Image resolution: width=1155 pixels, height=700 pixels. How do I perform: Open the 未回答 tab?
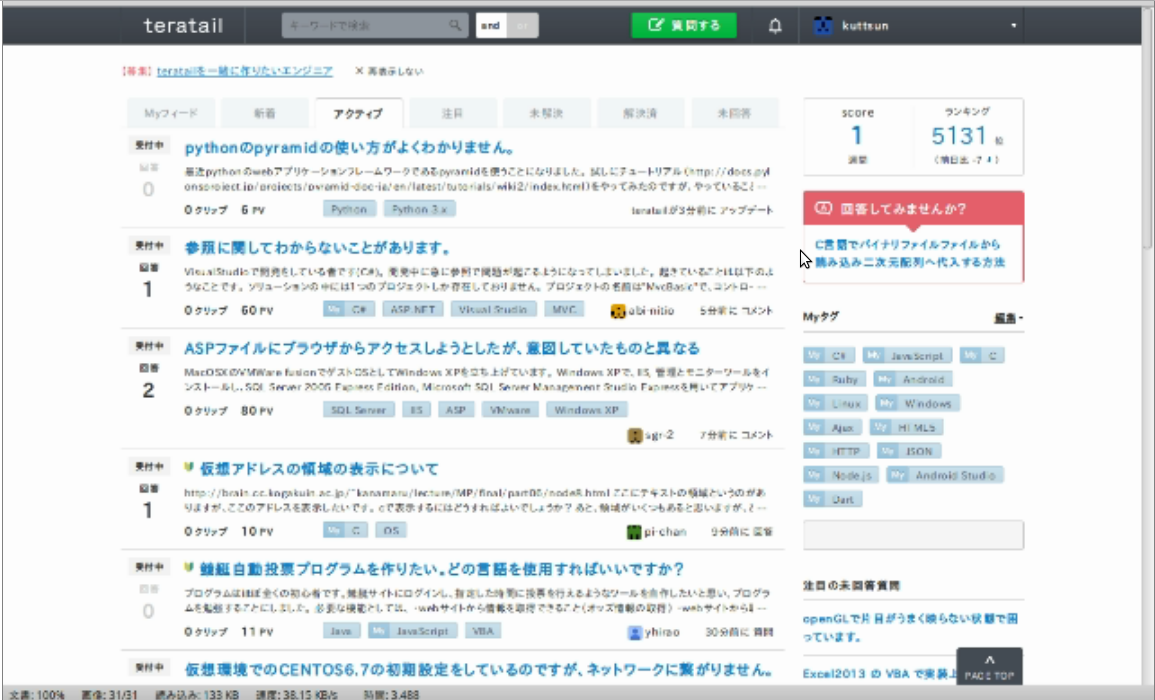click(734, 113)
